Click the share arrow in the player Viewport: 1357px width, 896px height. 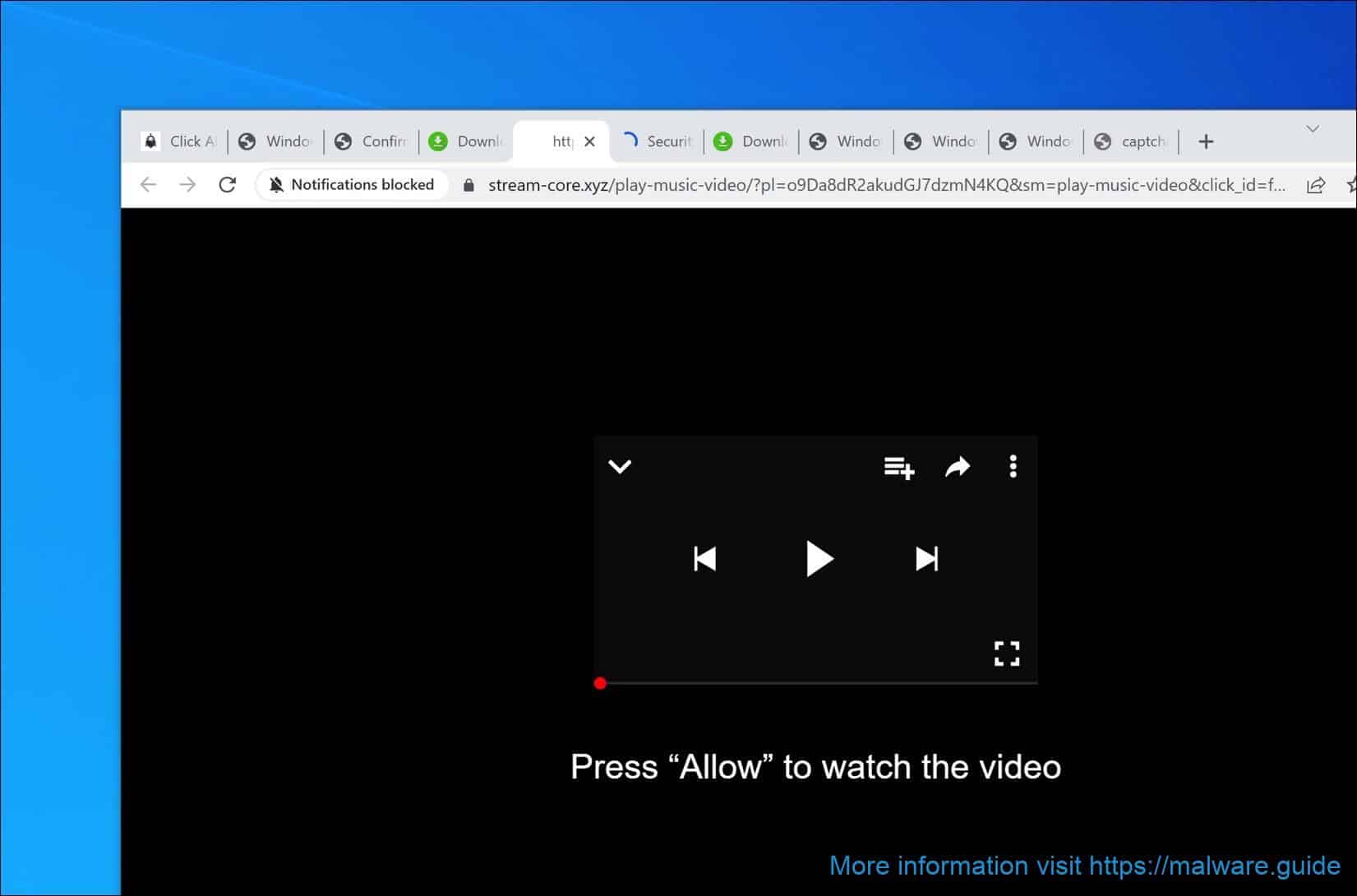(x=957, y=467)
